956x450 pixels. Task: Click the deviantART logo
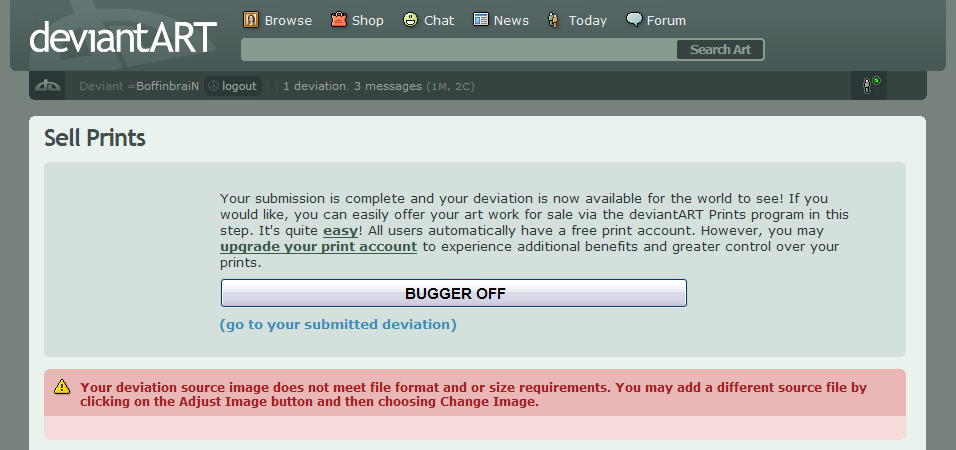pos(123,37)
